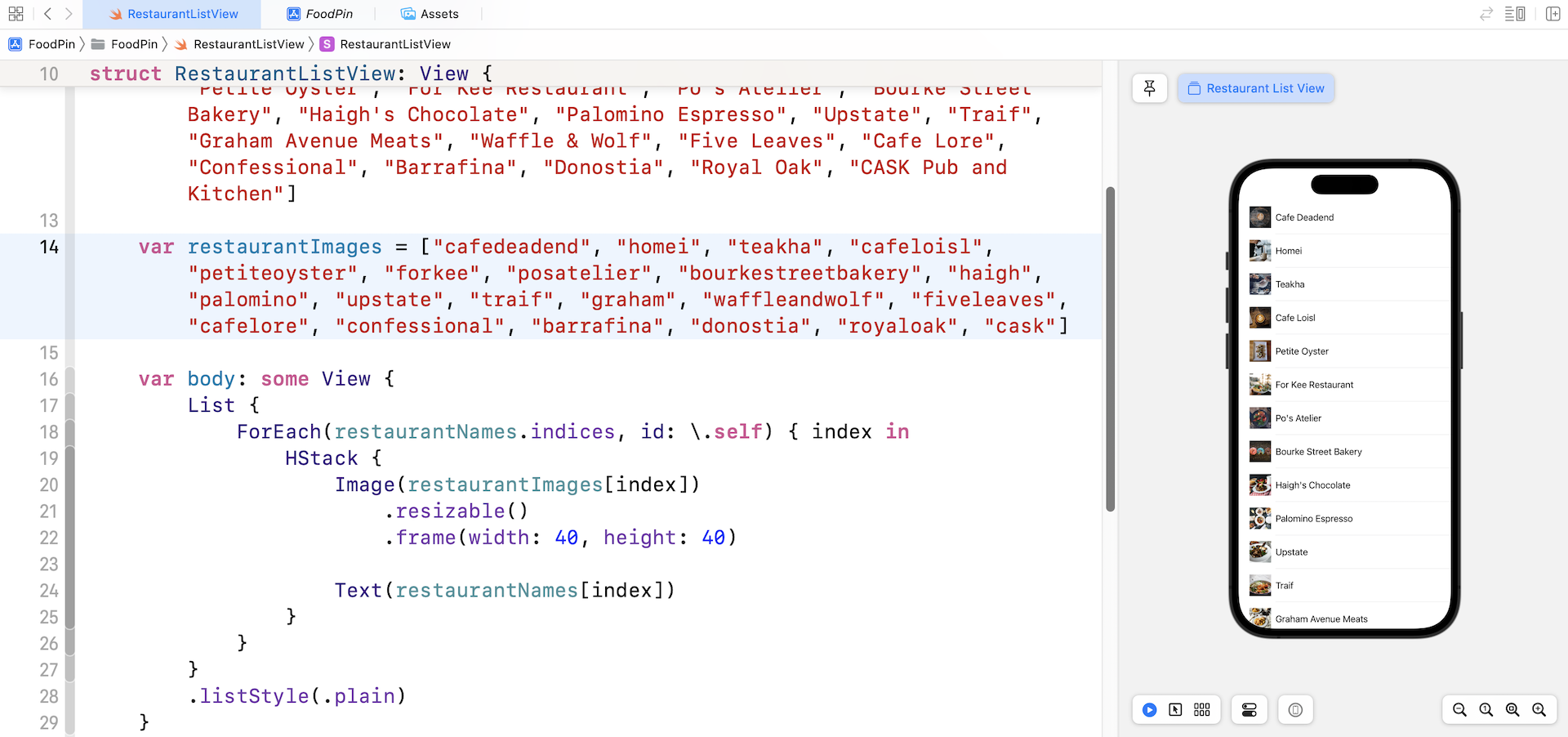
Task: Start the live preview play button
Action: (x=1149, y=710)
